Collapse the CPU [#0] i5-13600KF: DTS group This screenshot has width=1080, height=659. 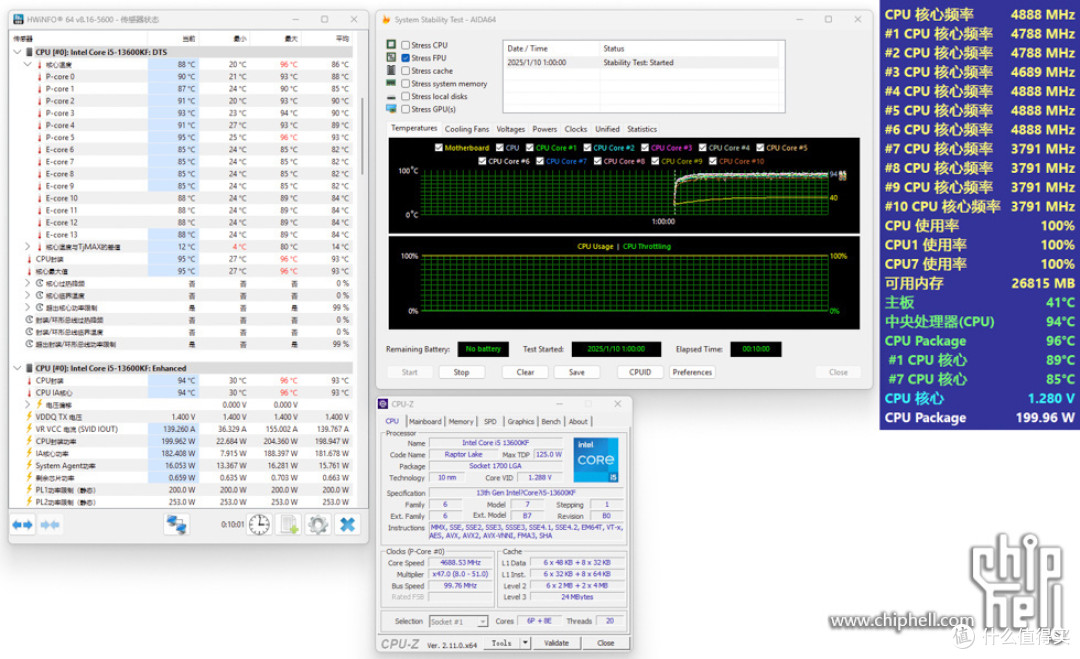(17, 52)
